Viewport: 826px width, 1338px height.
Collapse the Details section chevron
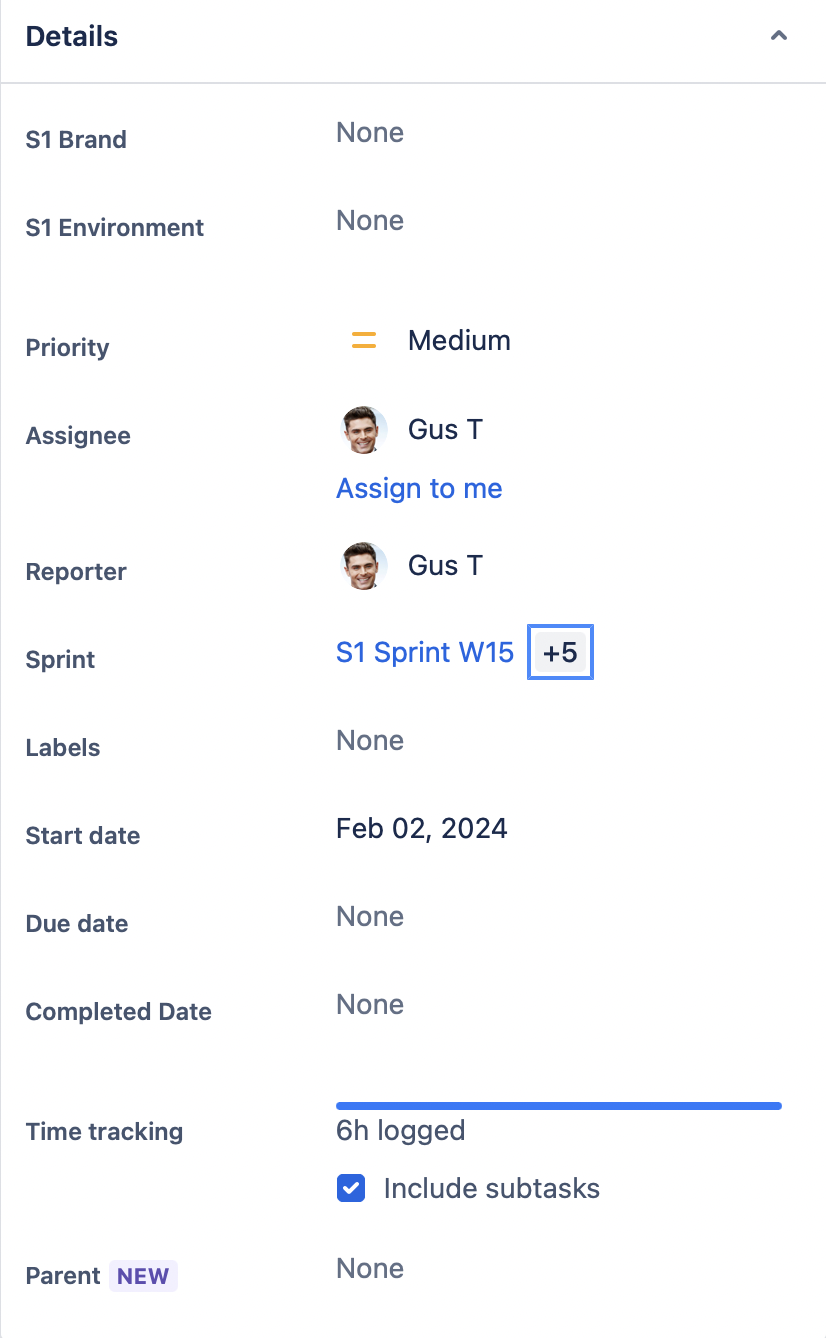779,36
